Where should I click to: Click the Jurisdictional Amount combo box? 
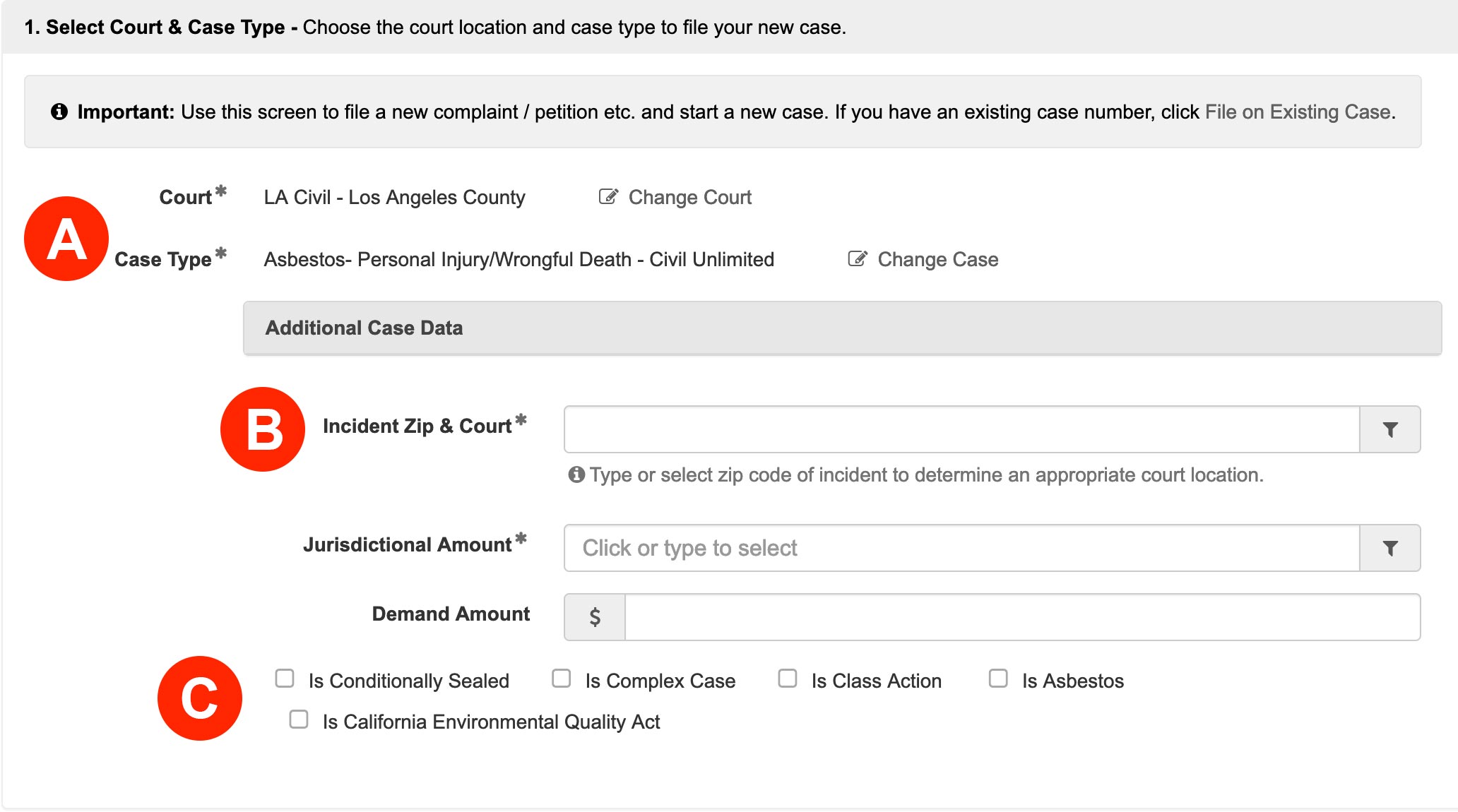point(961,548)
